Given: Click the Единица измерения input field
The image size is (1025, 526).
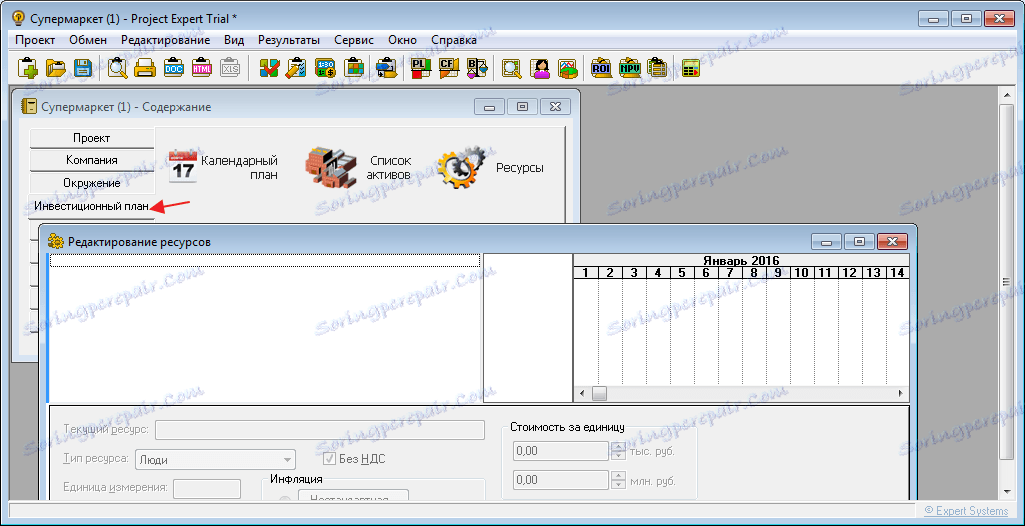Looking at the screenshot, I should coord(207,488).
